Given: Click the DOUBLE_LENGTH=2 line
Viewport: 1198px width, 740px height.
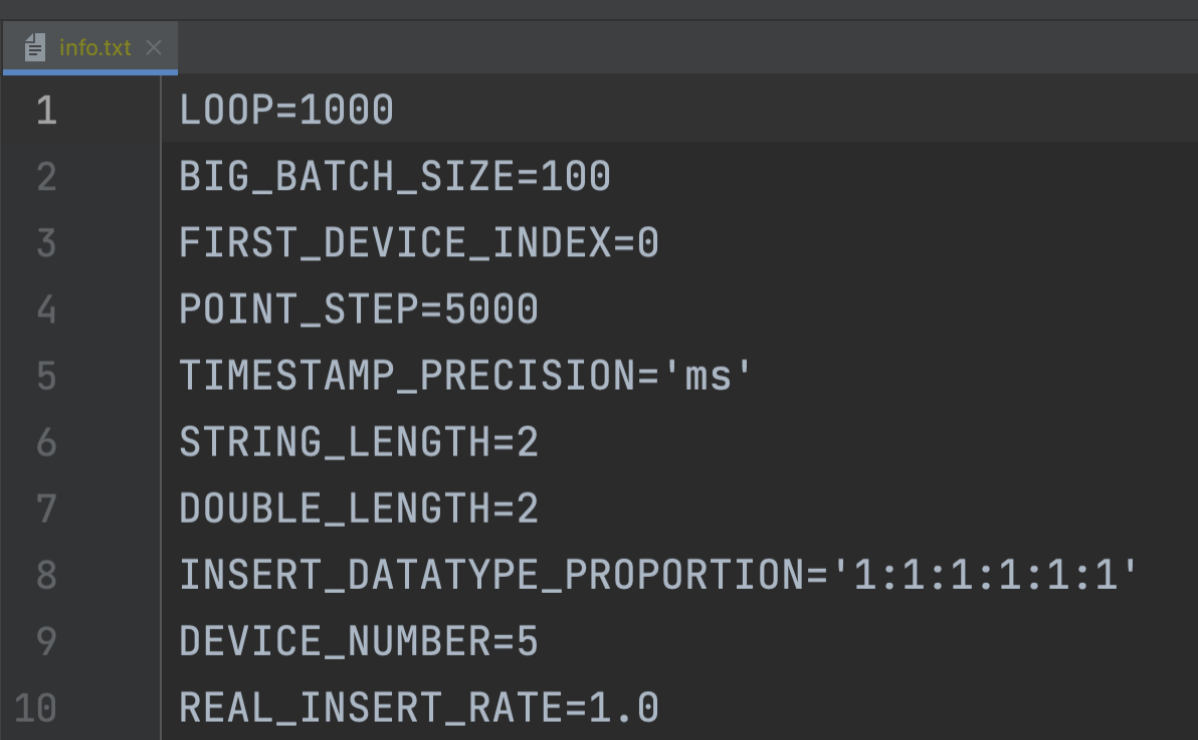Looking at the screenshot, I should pyautogui.click(x=358, y=508).
